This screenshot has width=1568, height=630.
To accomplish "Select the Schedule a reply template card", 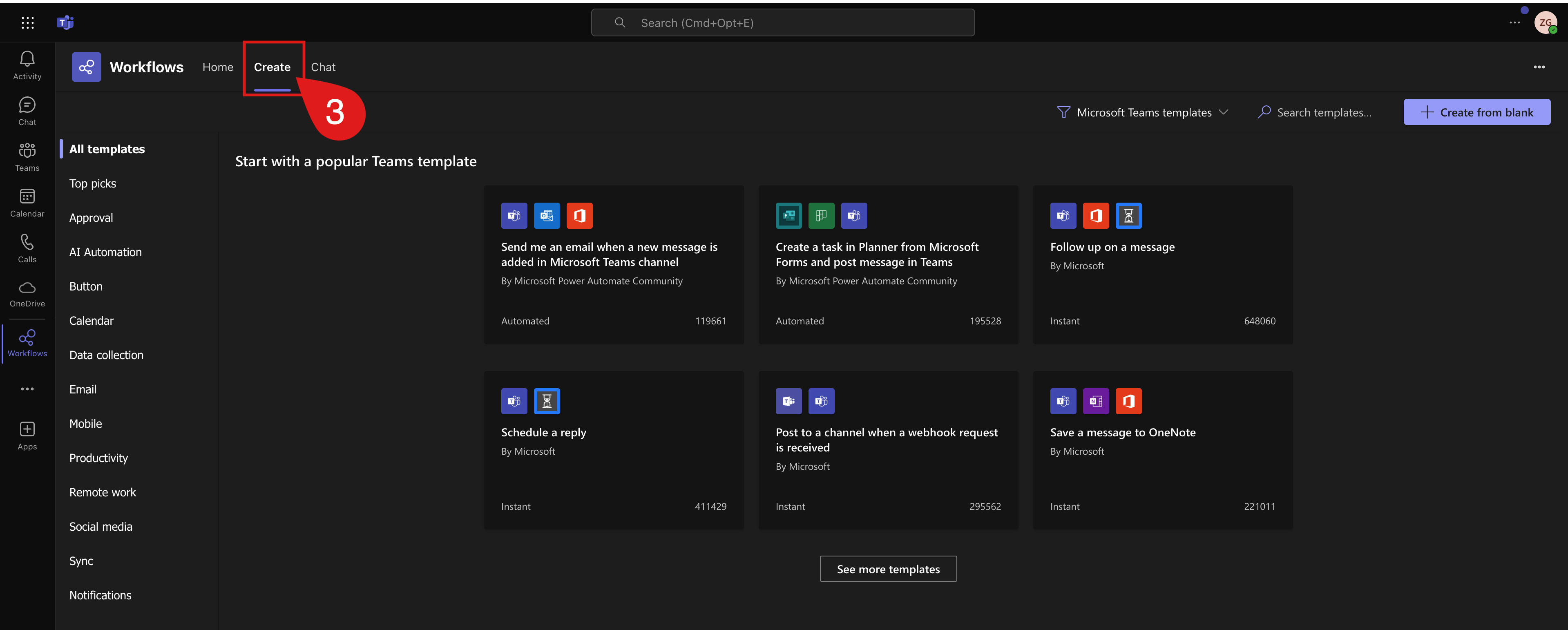I will coord(613,450).
